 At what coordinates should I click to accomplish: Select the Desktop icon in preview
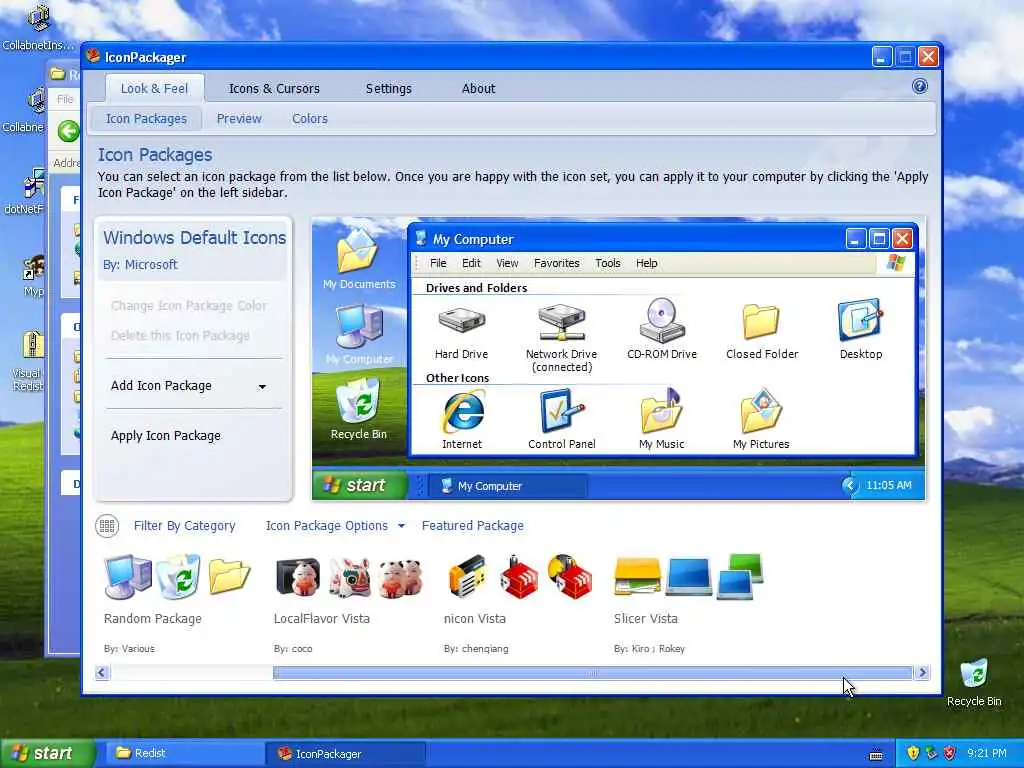tap(860, 320)
